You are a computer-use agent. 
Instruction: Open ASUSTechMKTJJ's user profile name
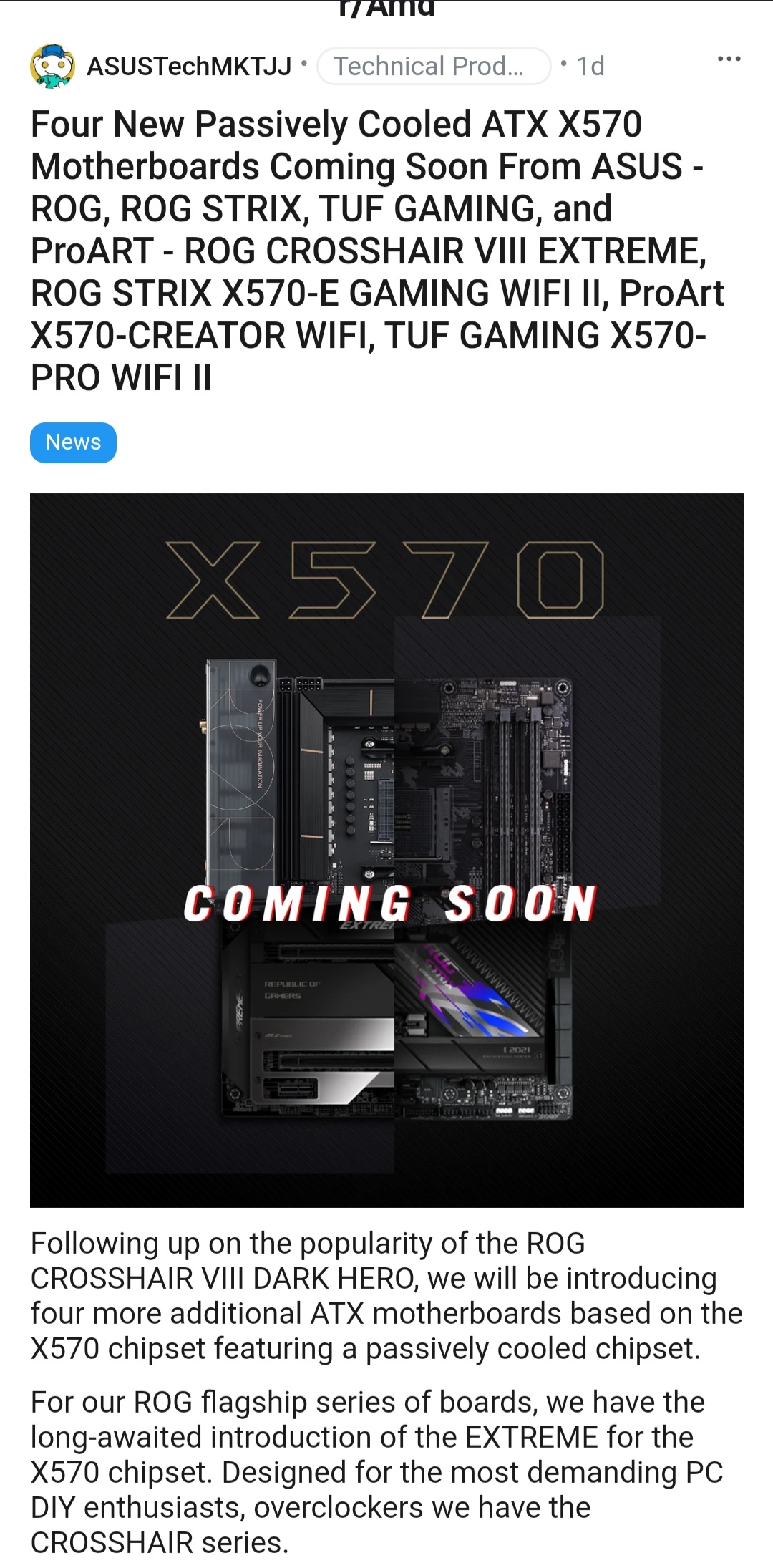coord(189,67)
